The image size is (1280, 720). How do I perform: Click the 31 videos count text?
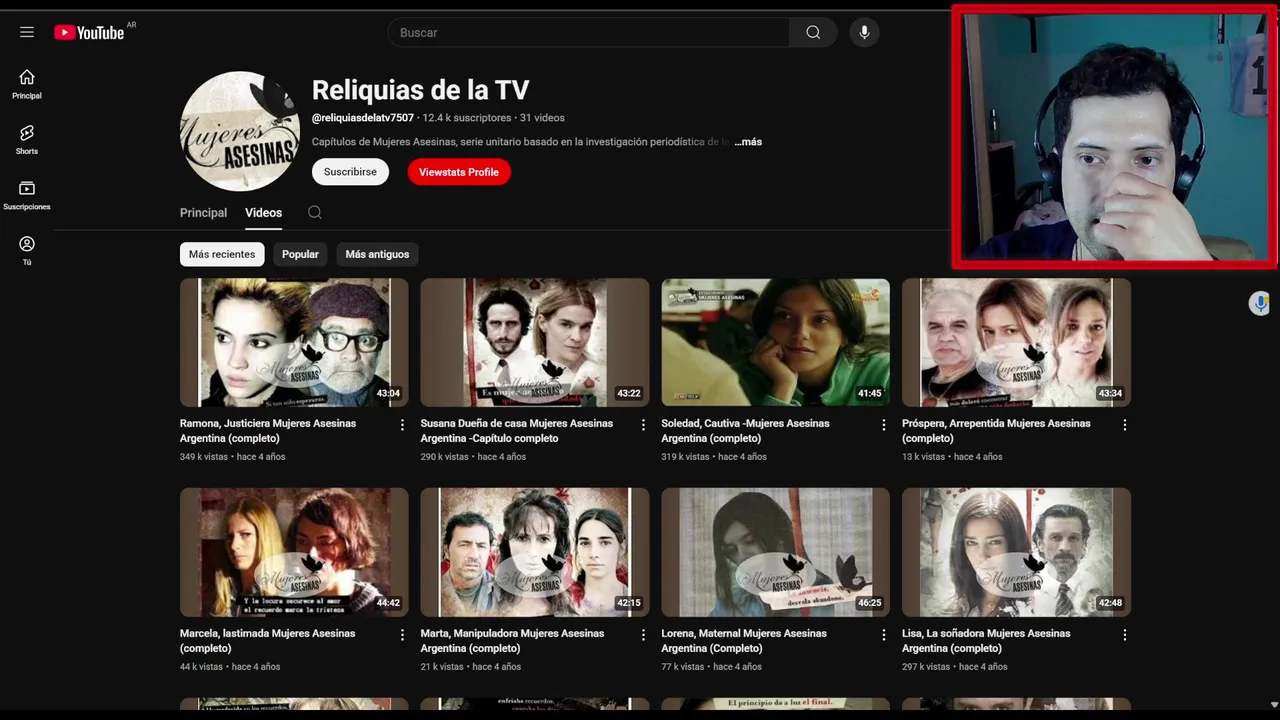pos(542,118)
